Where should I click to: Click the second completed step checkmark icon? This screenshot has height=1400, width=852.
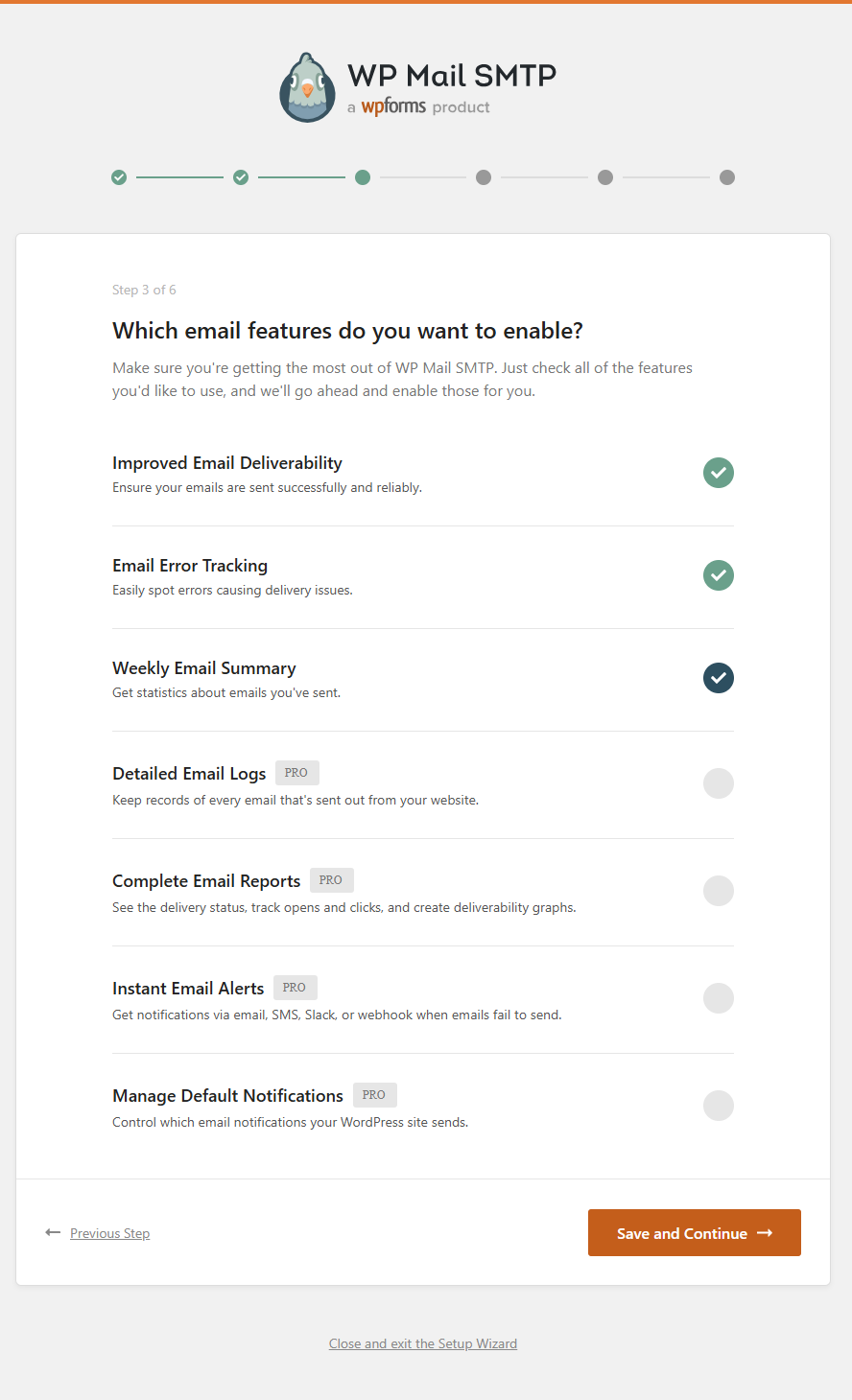point(241,177)
